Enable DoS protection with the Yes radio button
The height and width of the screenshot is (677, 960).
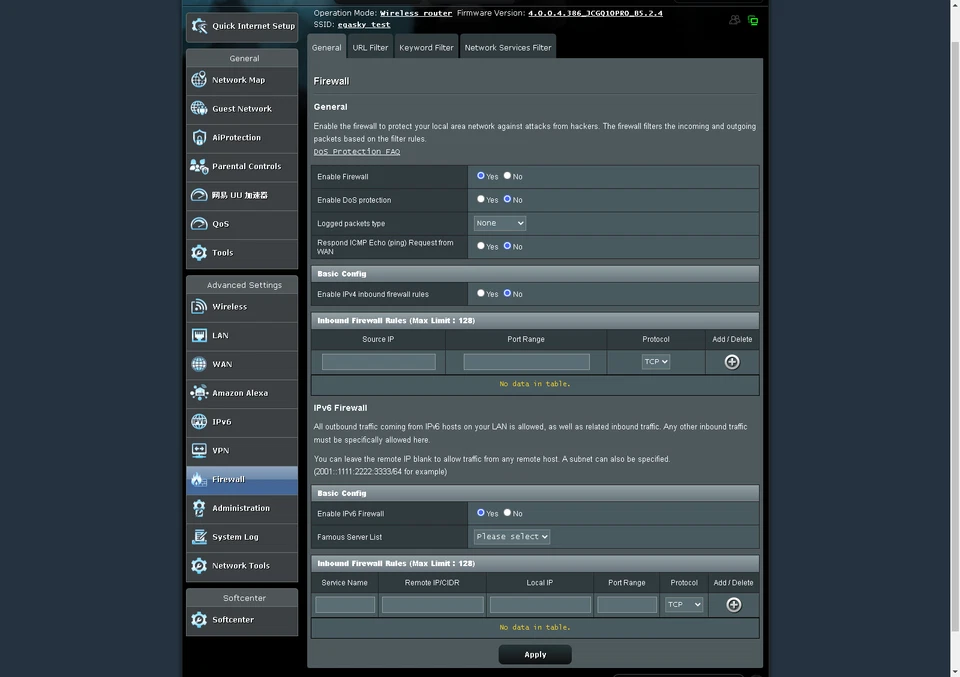pos(481,199)
